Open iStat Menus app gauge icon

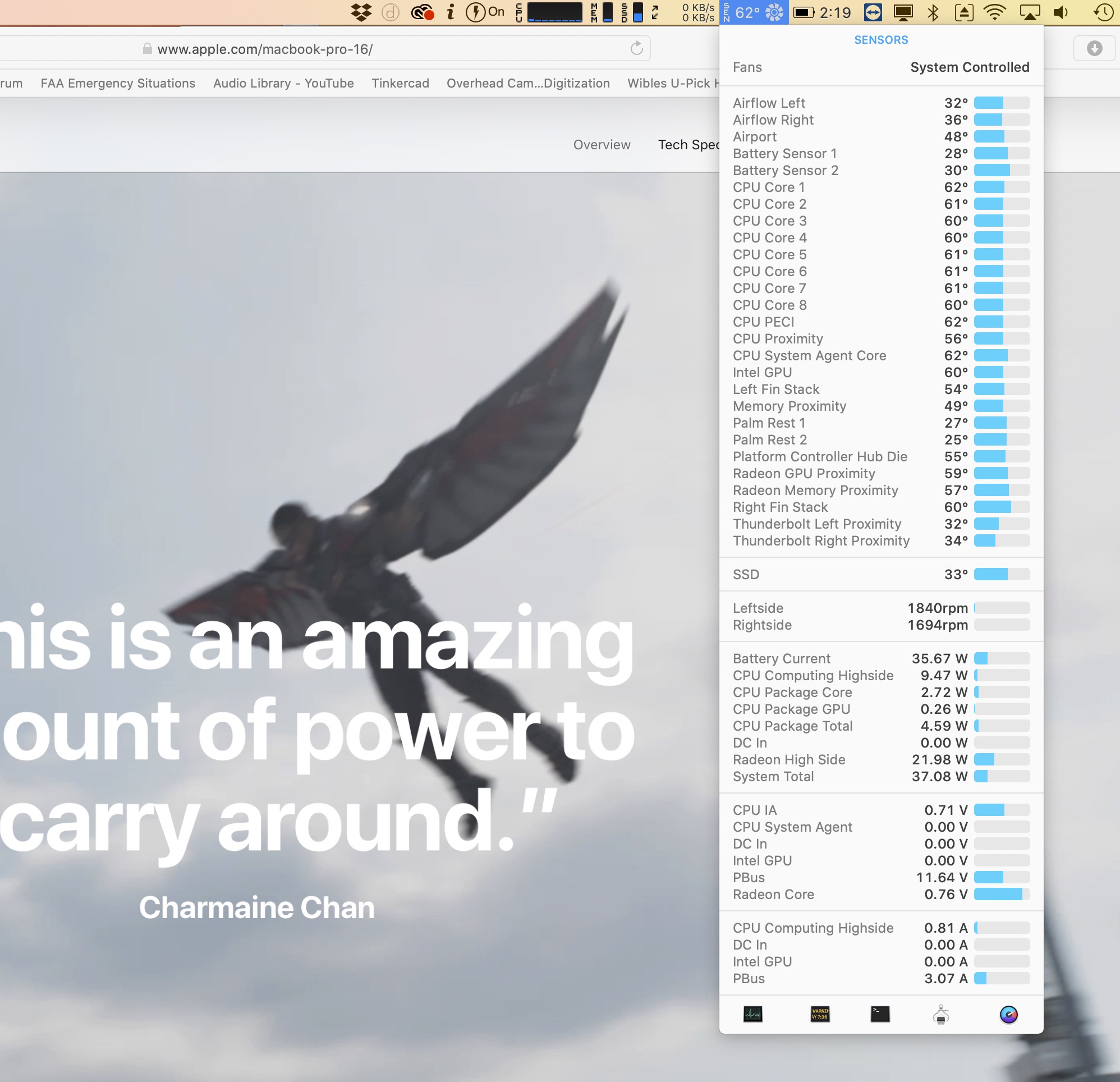(1008, 1015)
